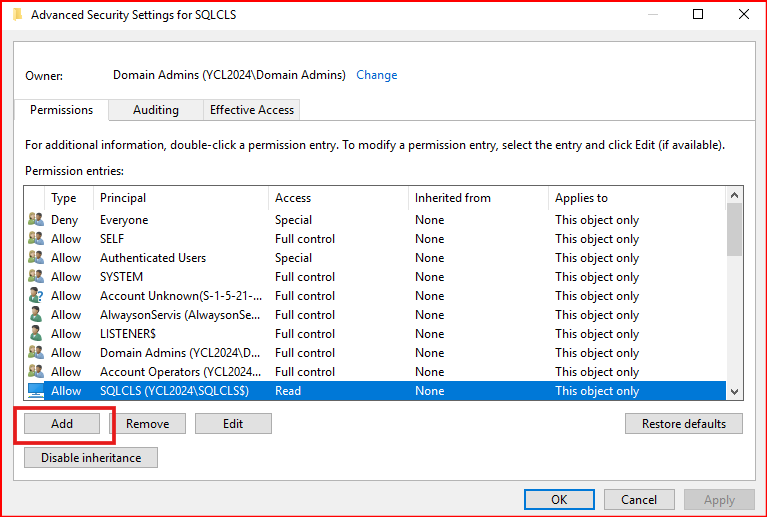Open the Effective Access tab
767x517 pixels.
252,110
